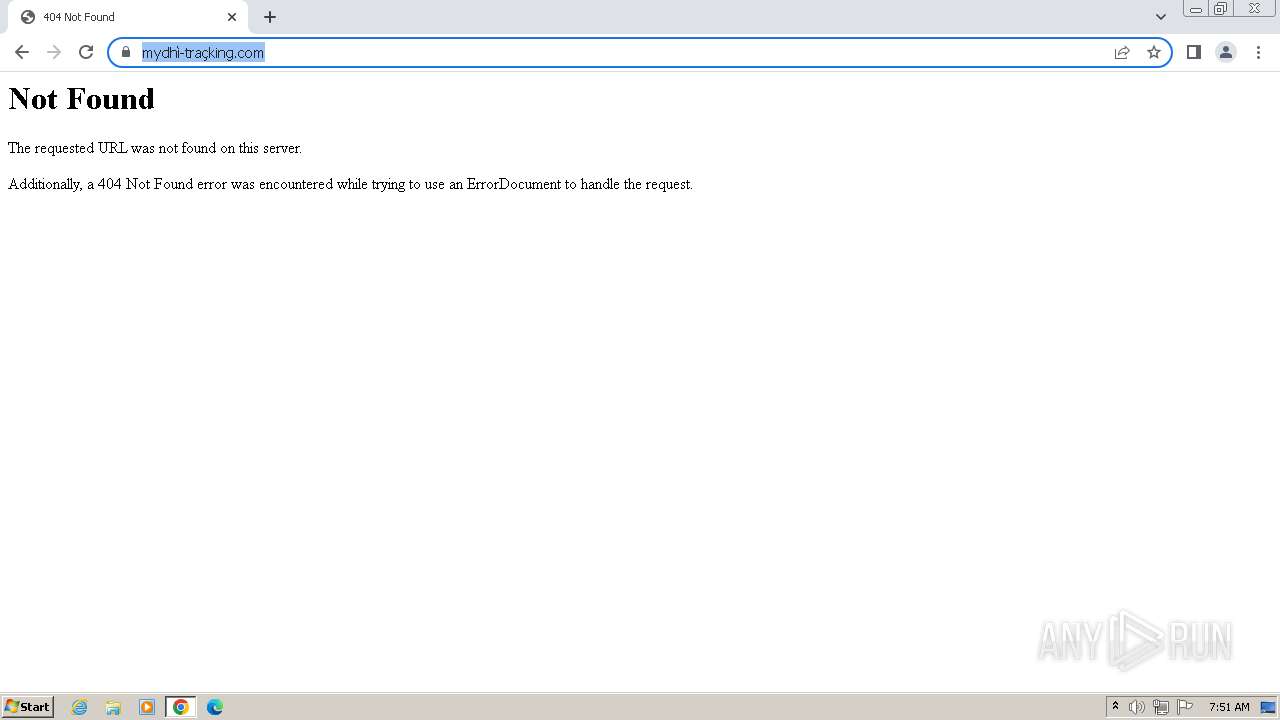Viewport: 1280px width, 720px height.
Task: Click the forward navigation arrow
Action: (x=54, y=52)
